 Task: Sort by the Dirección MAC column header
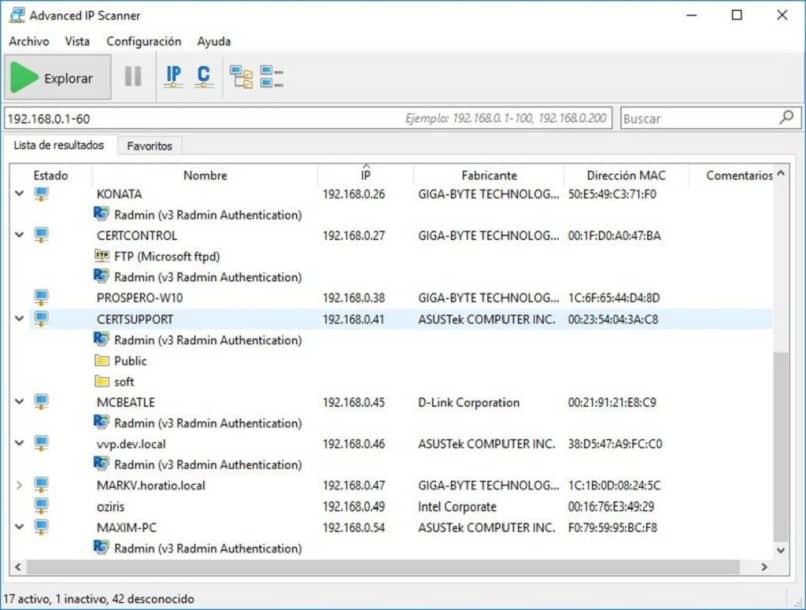626,175
